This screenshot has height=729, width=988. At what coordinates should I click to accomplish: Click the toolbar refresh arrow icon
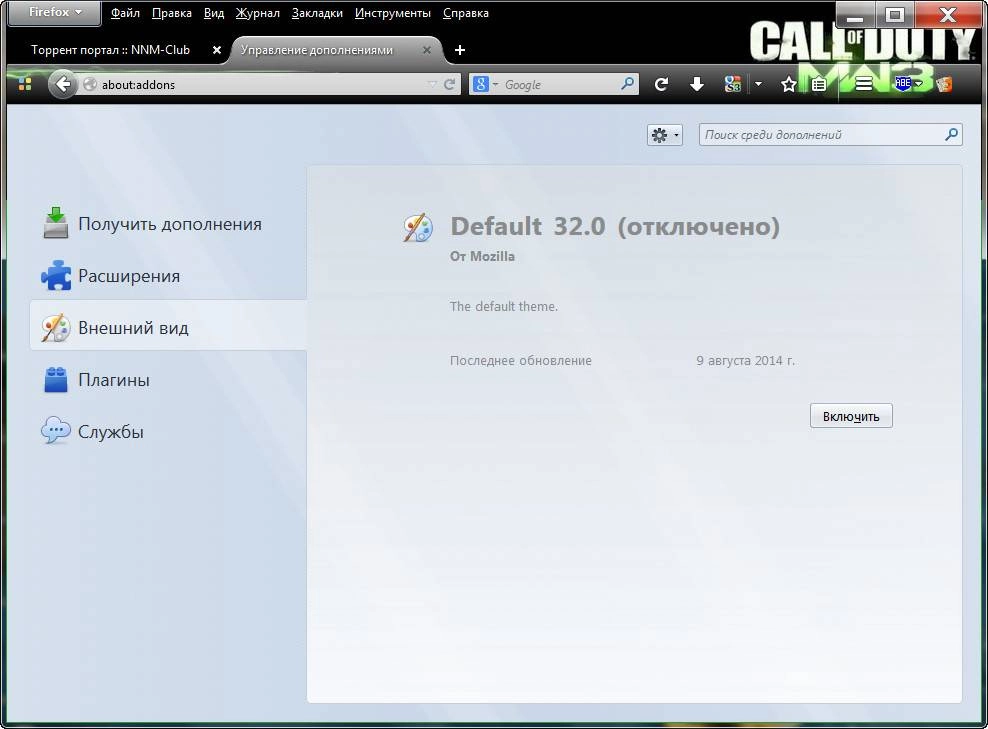(x=661, y=84)
